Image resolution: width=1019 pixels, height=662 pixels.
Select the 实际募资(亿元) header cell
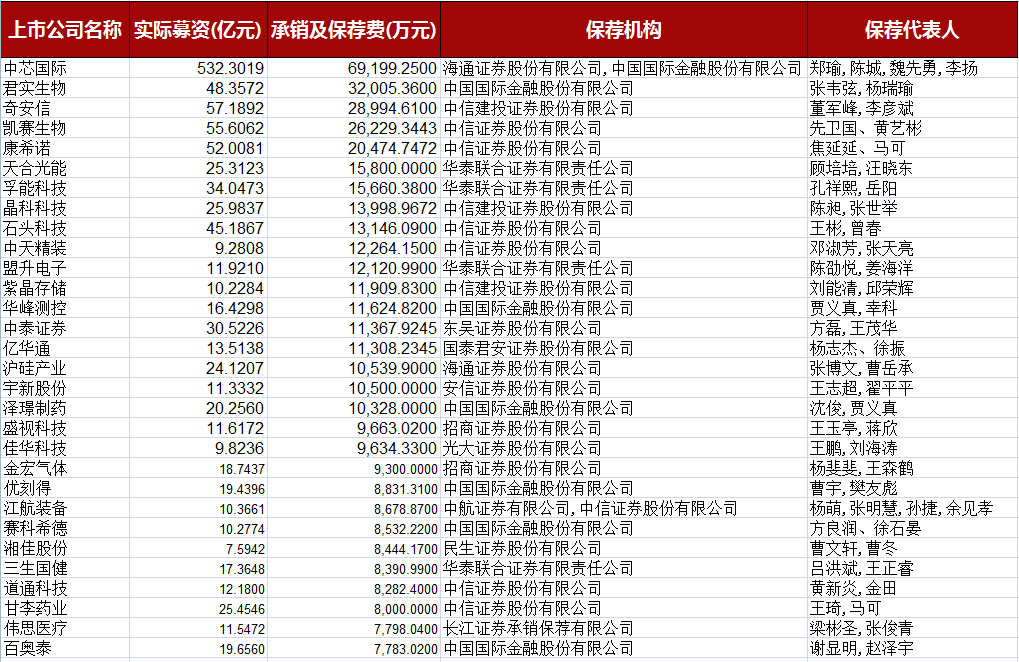[x=198, y=29]
